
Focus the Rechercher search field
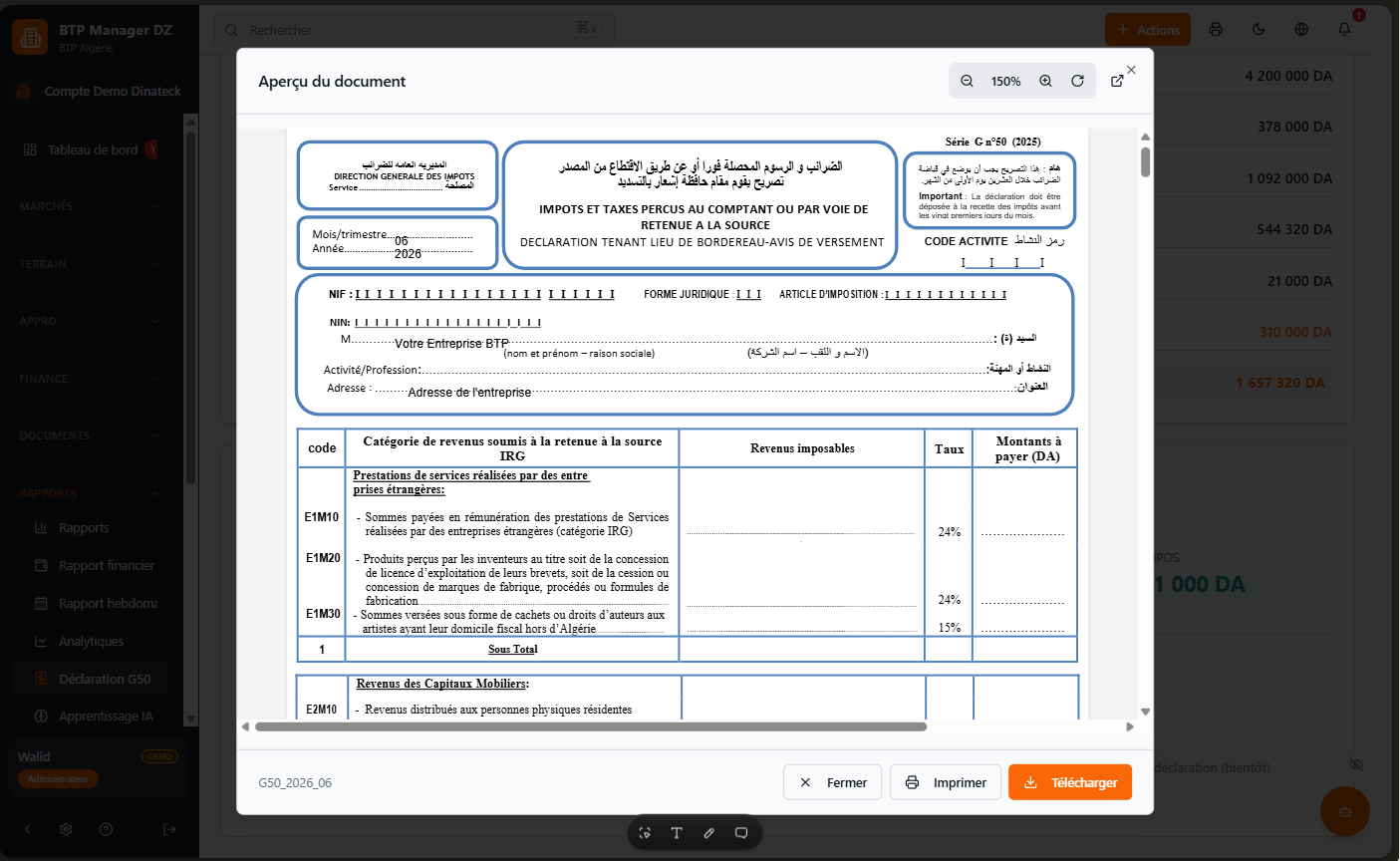414,30
